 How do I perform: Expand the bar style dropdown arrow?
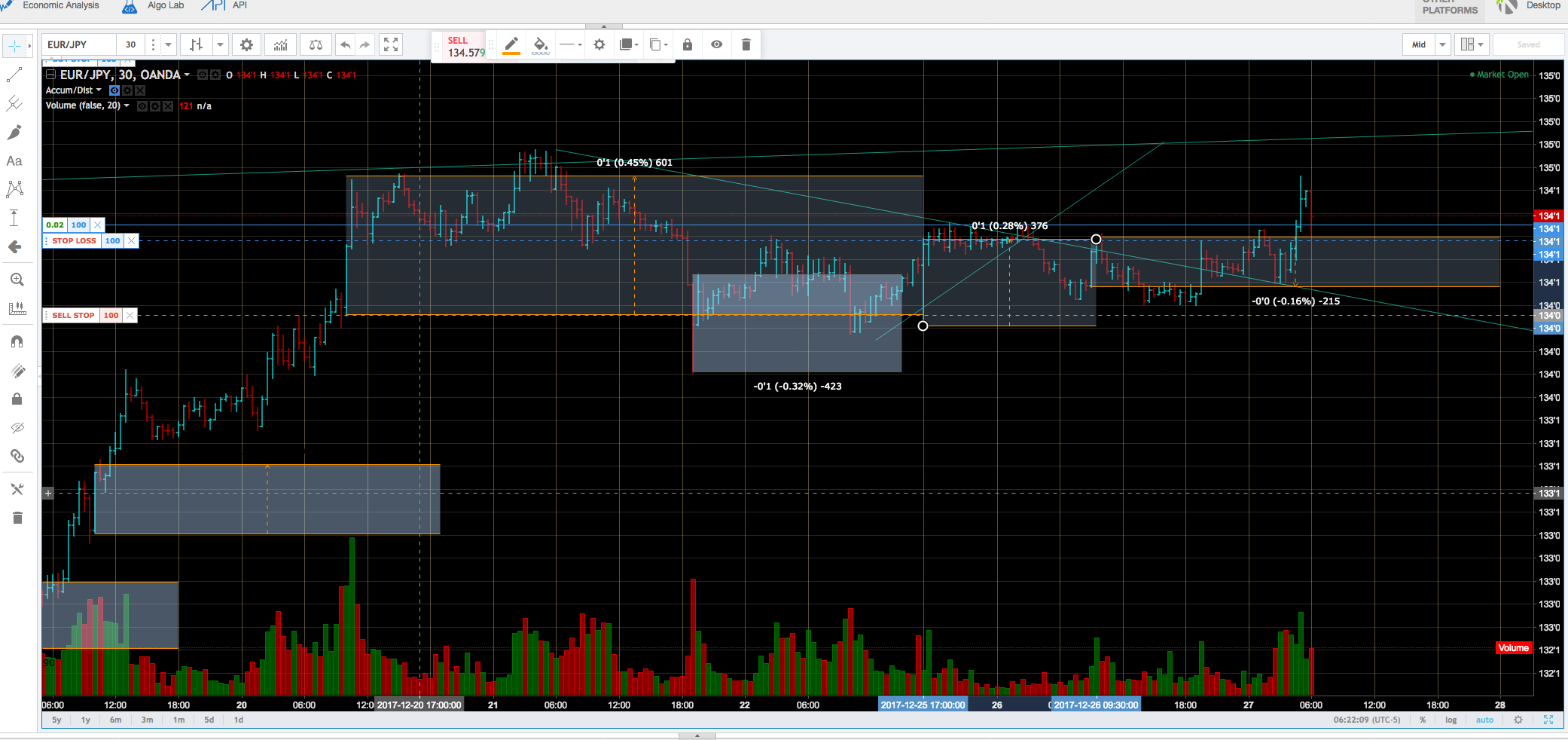pyautogui.click(x=220, y=45)
